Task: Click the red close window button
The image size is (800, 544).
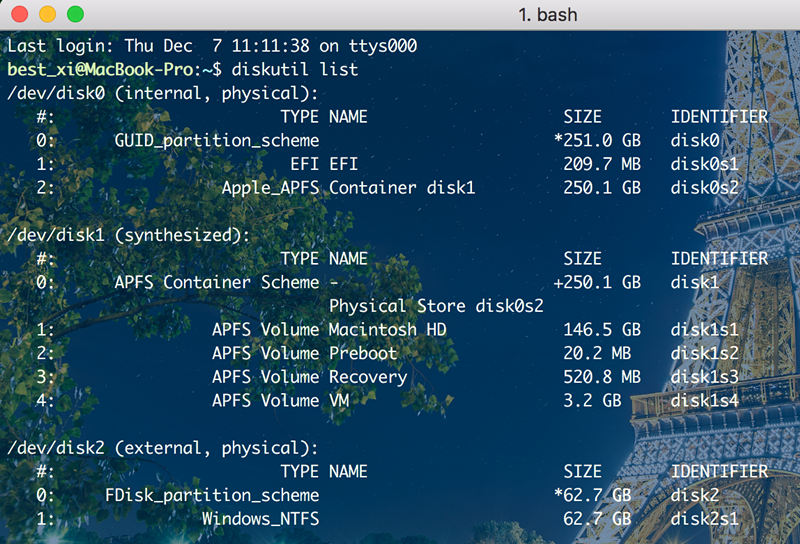Action: pos(19,14)
